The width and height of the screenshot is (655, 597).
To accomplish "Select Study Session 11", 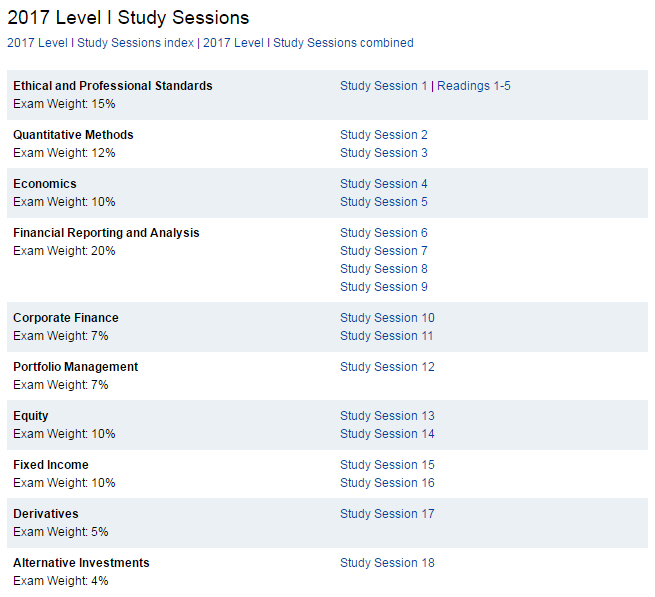I will (387, 336).
